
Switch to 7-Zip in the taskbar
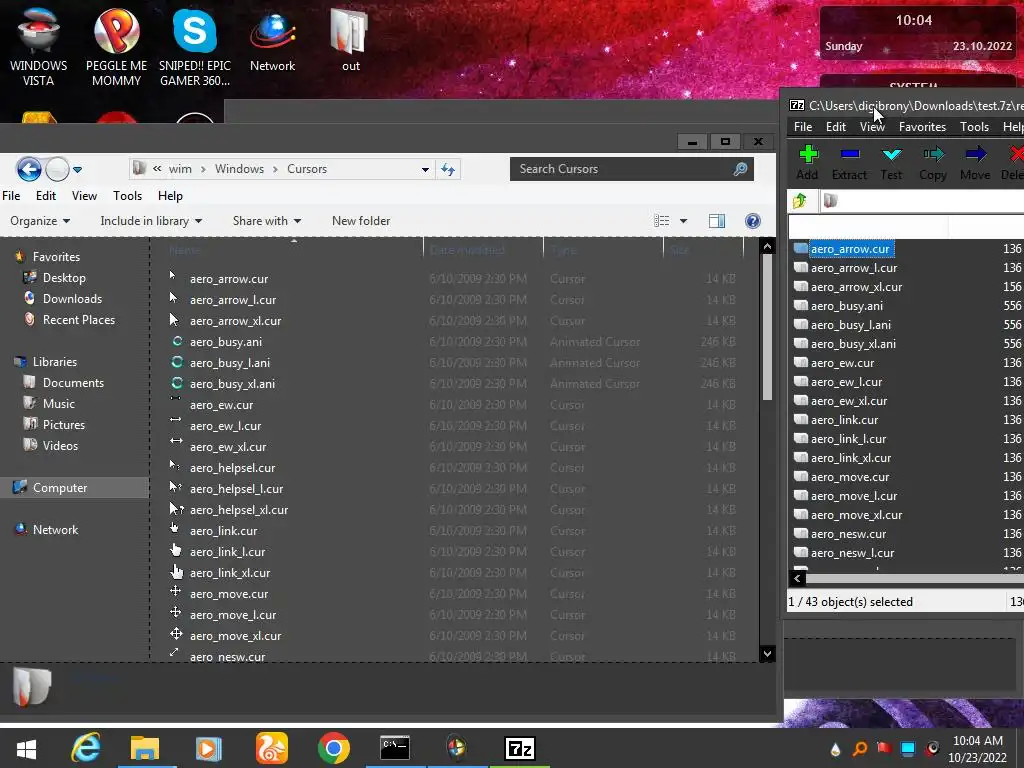click(519, 748)
